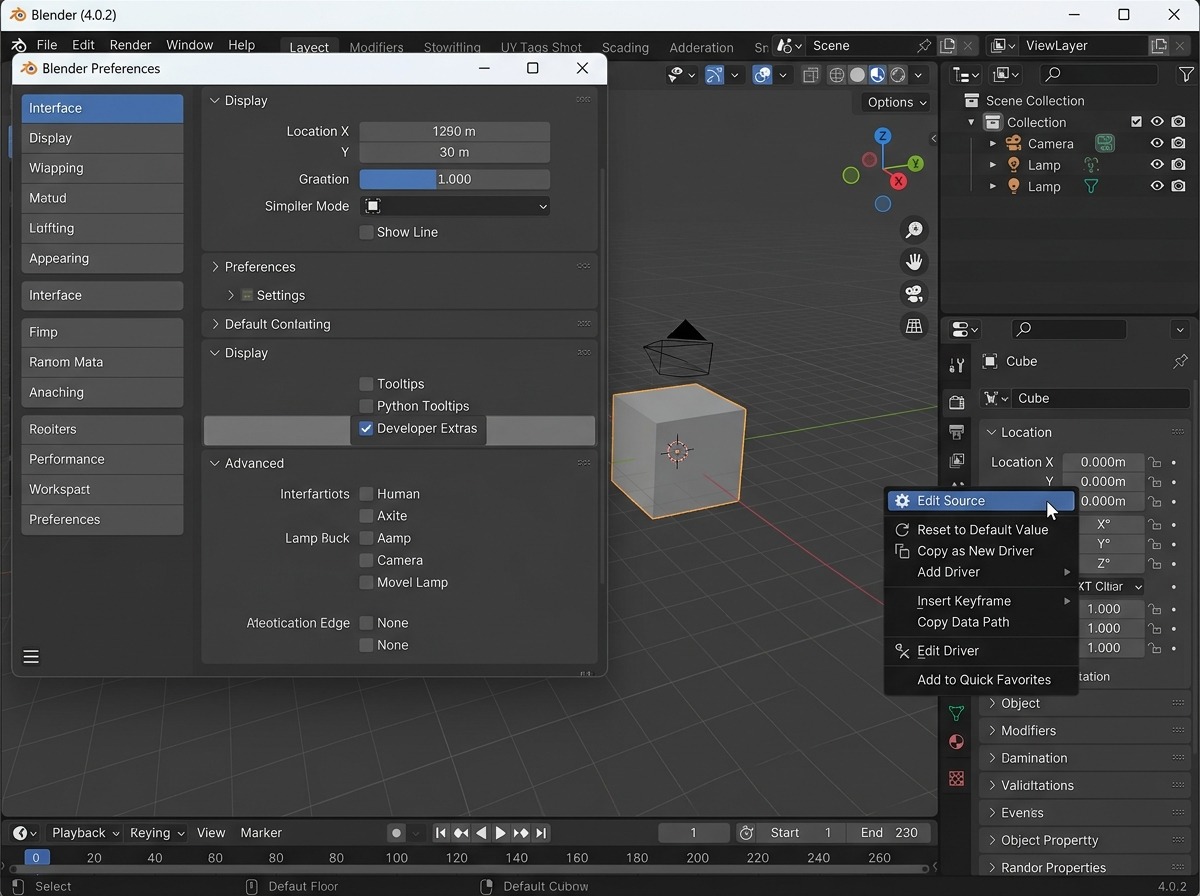Toggle the X-ray icon in the viewport header
This screenshot has width=1200, height=896.
[811, 75]
